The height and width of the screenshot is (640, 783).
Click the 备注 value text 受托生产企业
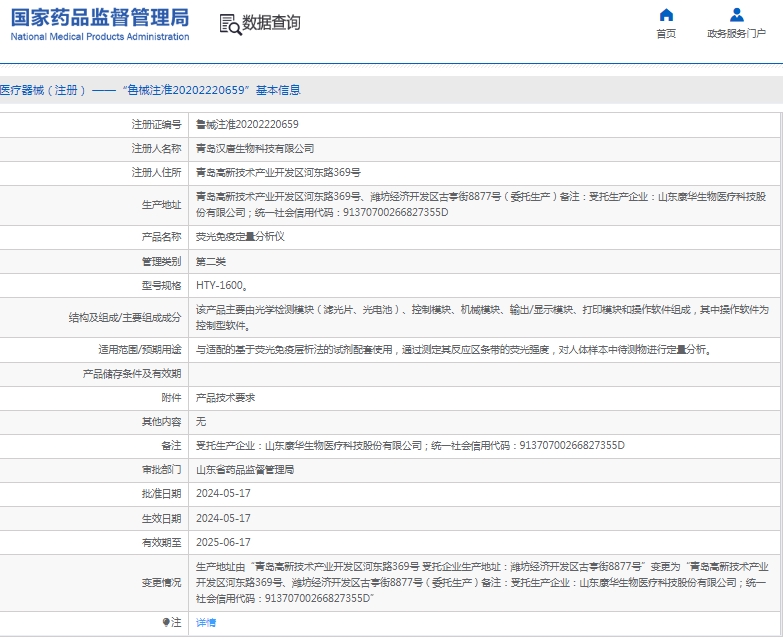(410, 445)
